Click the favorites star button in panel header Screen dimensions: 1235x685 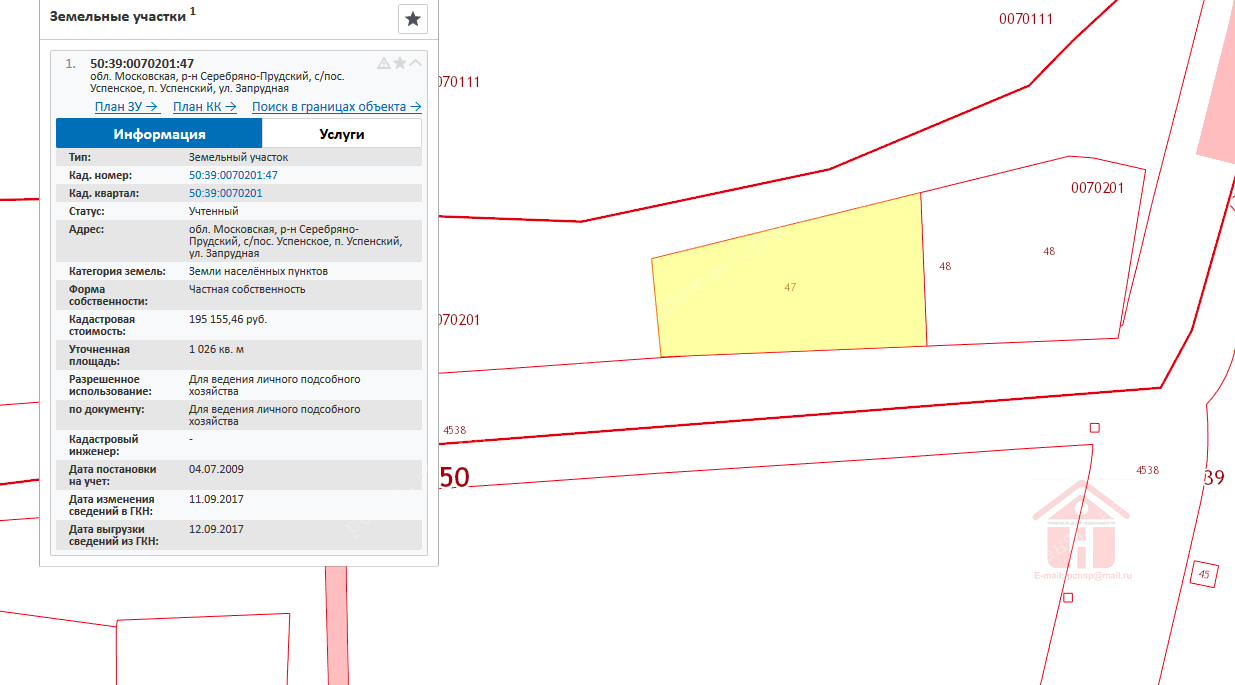tap(413, 18)
